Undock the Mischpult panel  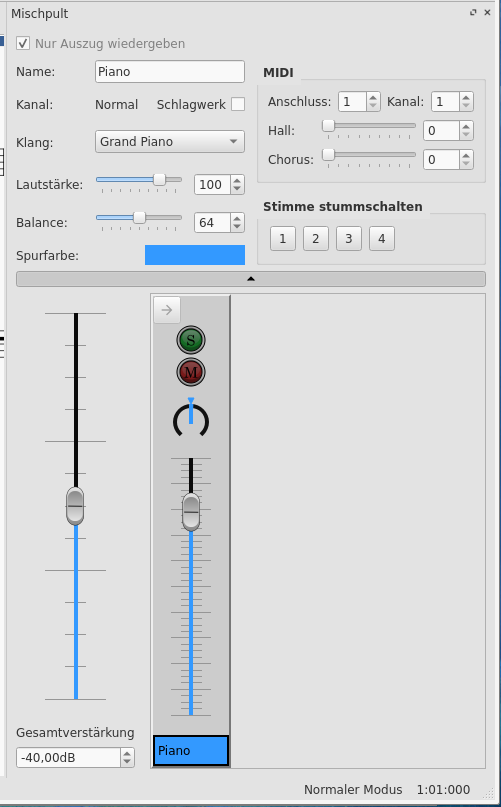click(x=473, y=13)
